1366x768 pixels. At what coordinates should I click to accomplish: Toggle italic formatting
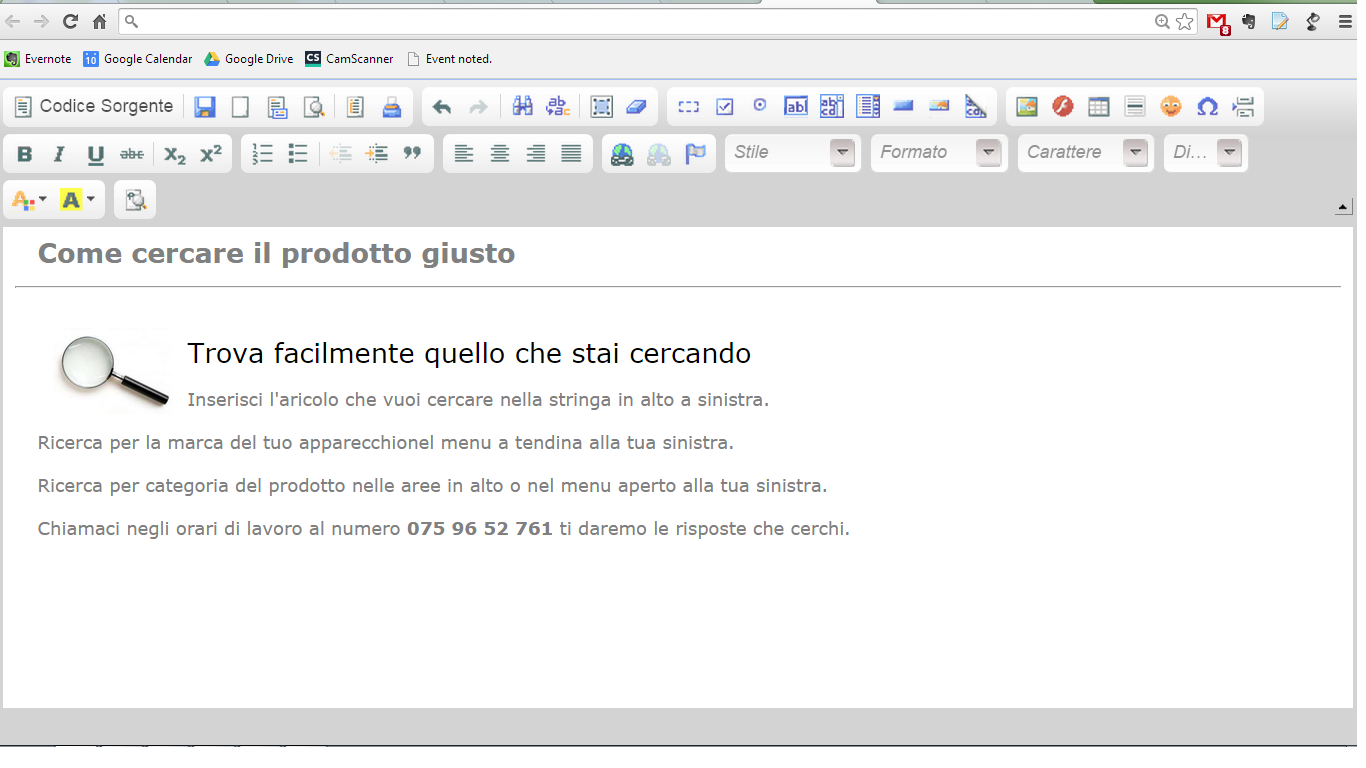click(60, 154)
